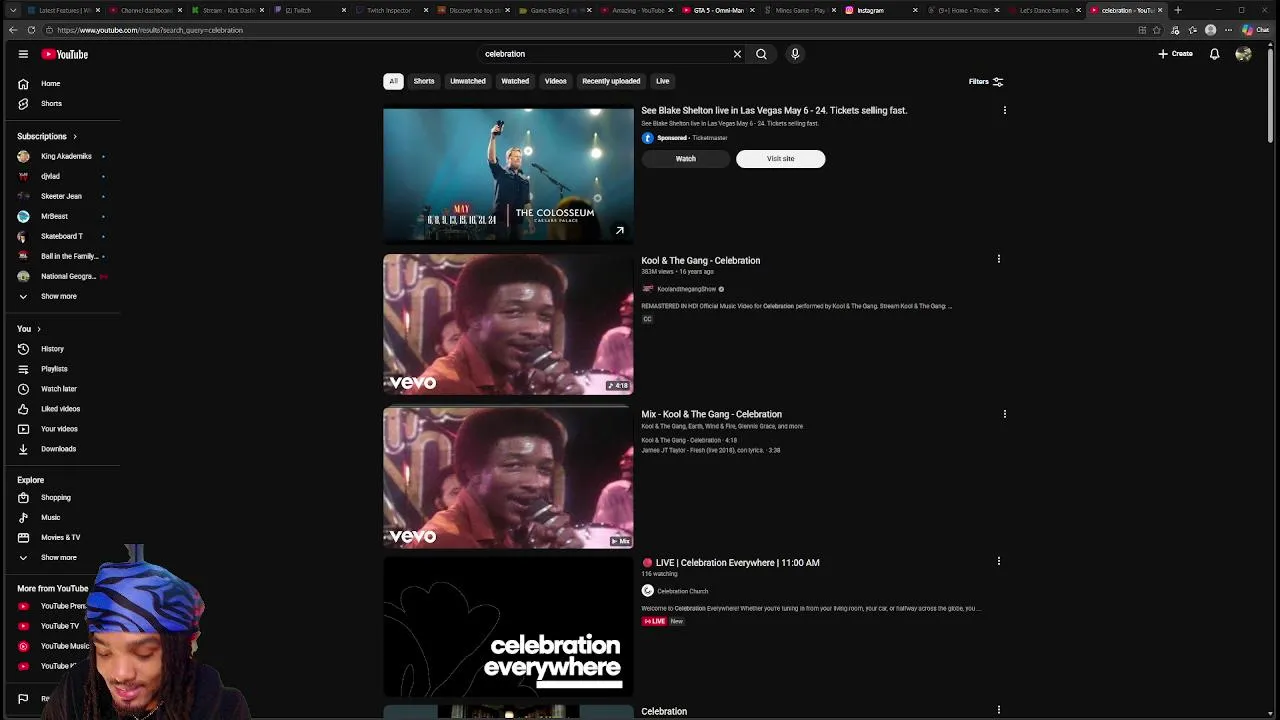Select the Unwatched filter chip

click(468, 81)
